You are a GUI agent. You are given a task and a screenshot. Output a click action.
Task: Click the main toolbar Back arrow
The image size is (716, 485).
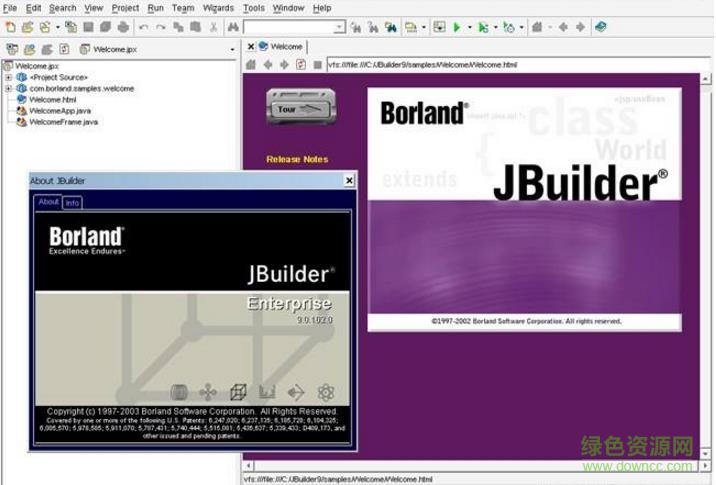(563, 27)
